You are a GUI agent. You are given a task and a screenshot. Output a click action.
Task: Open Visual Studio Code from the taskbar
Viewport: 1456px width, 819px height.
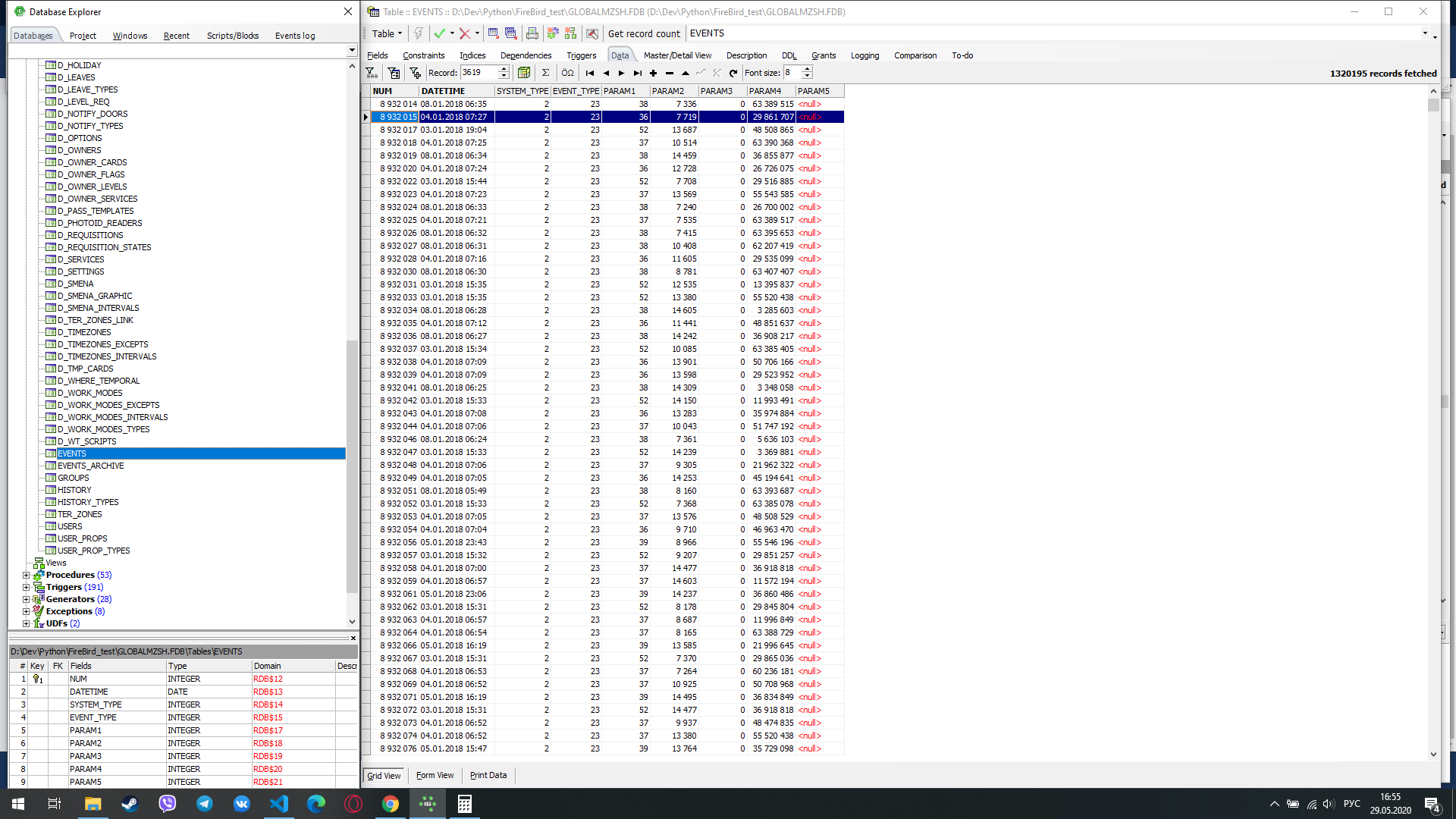[279, 804]
